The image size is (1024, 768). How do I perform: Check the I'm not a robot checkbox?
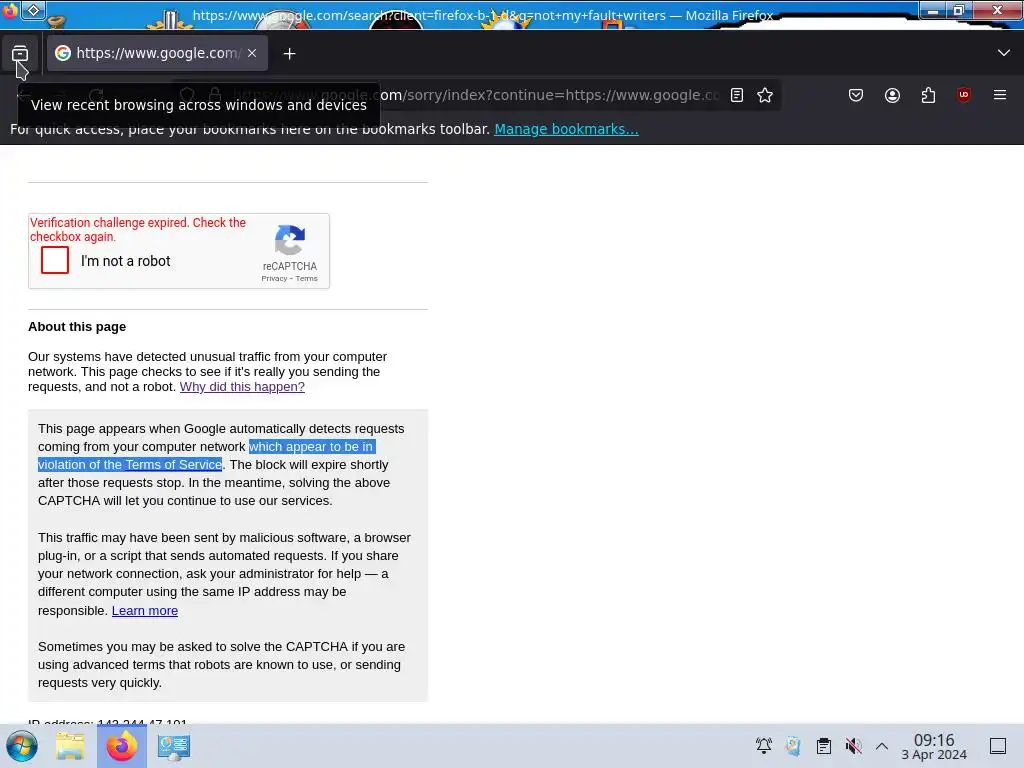[55, 260]
